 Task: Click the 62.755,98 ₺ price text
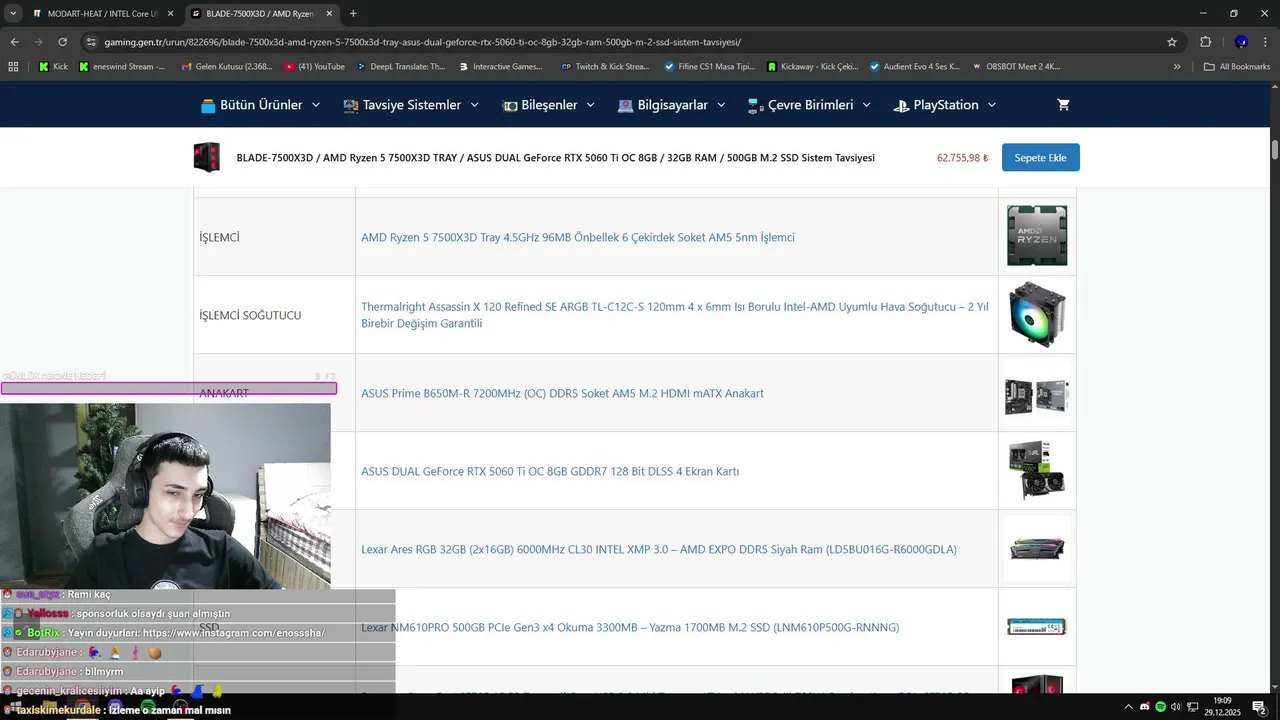pyautogui.click(x=962, y=158)
